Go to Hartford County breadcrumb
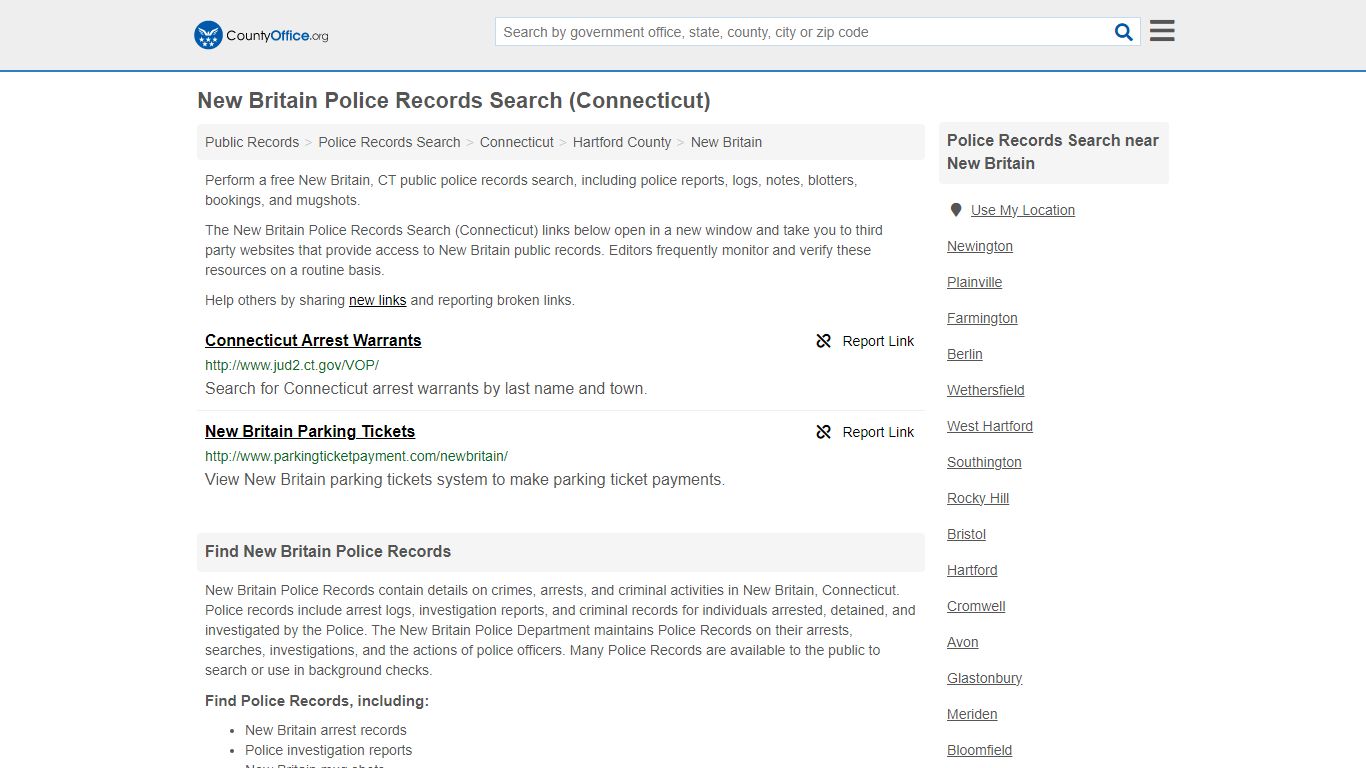Image resolution: width=1366 pixels, height=768 pixels. 622,142
